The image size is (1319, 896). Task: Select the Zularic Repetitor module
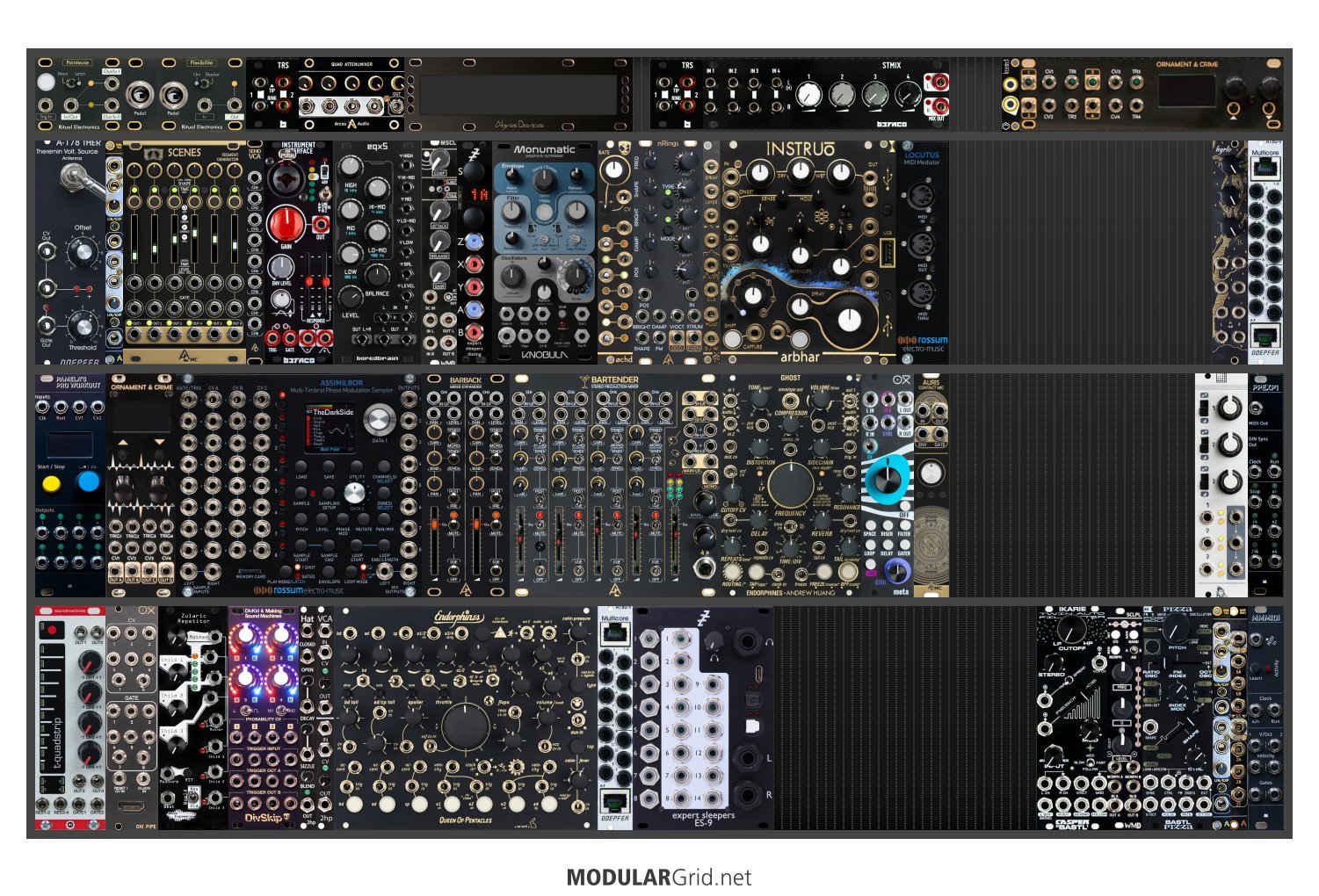[x=193, y=717]
